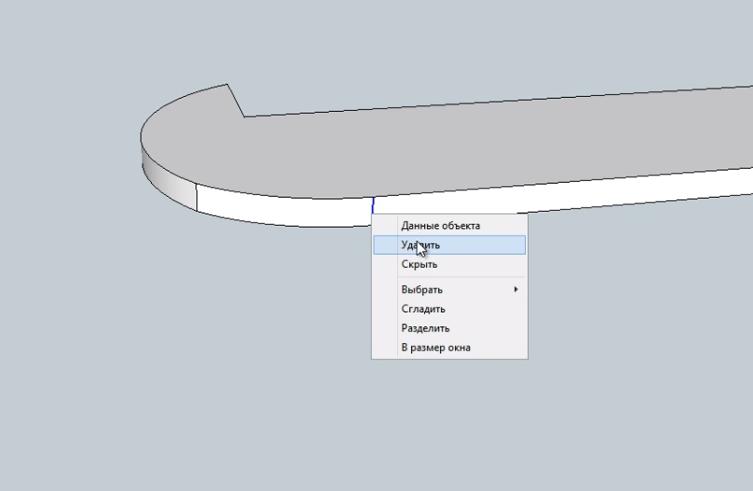This screenshot has width=753, height=491.
Task: Apply Сгладить from the context menu
Action: click(423, 309)
